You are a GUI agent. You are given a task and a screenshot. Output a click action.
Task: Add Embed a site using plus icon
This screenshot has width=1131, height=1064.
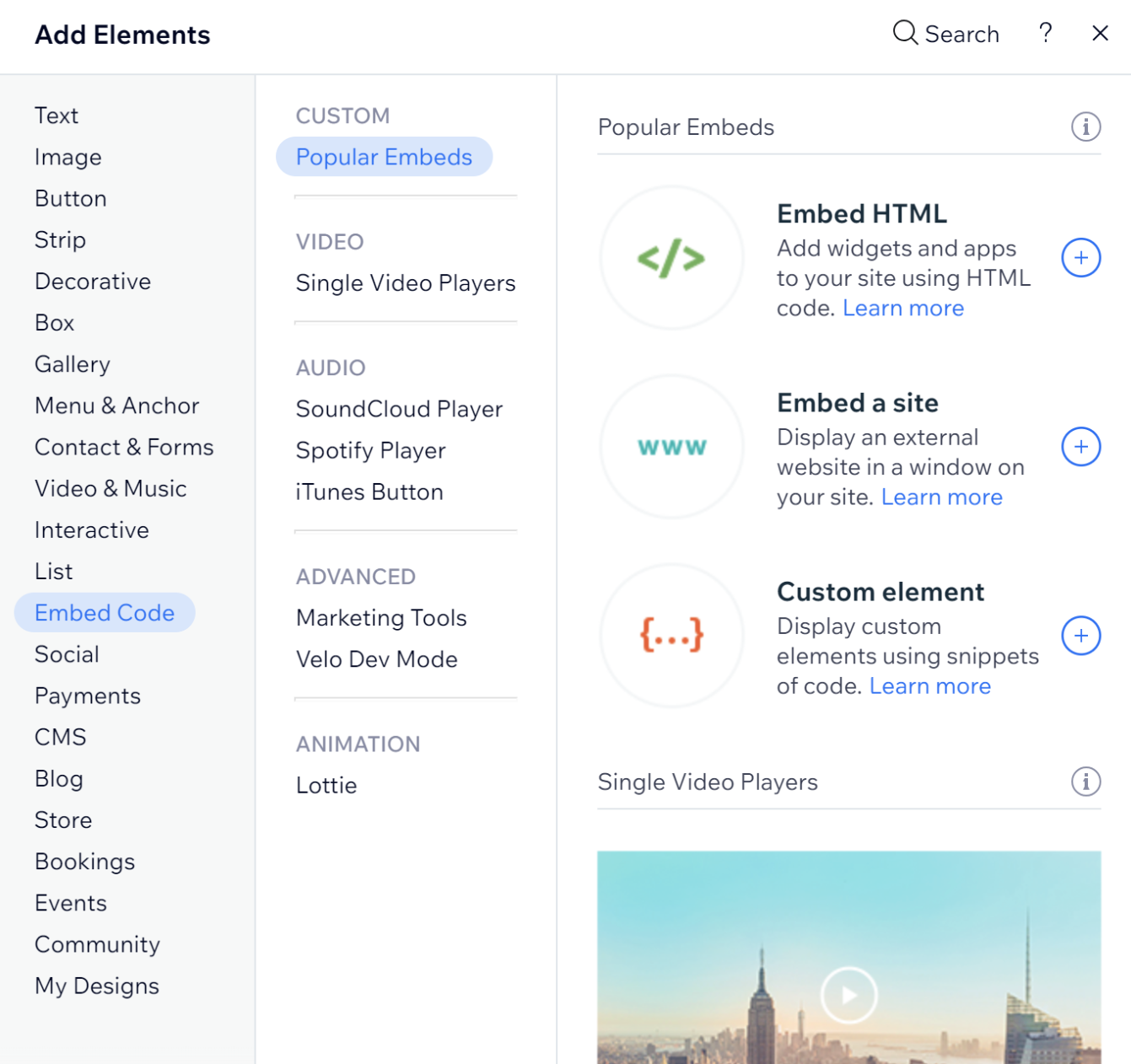(1081, 447)
